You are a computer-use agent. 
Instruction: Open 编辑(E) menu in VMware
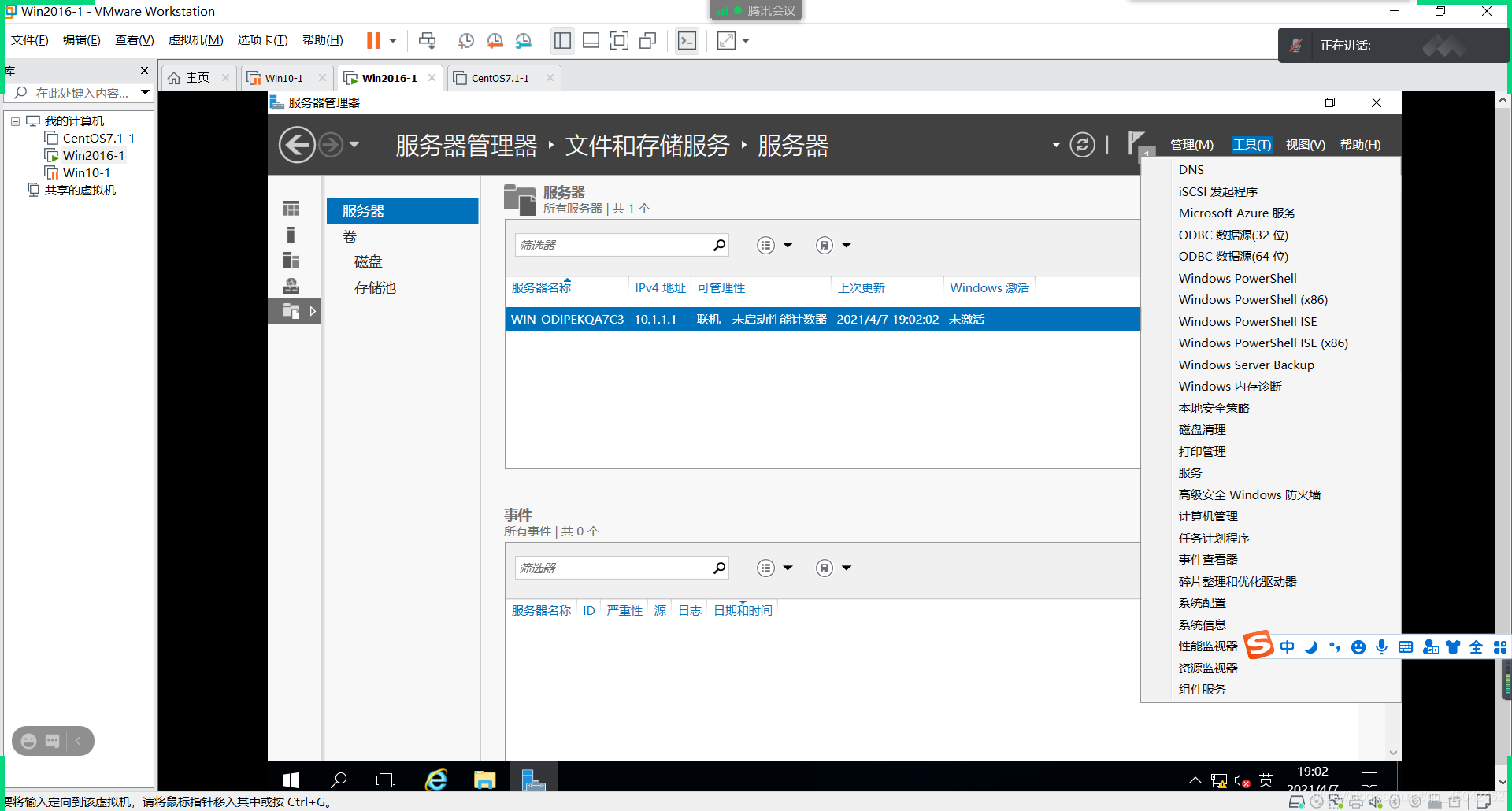point(82,40)
